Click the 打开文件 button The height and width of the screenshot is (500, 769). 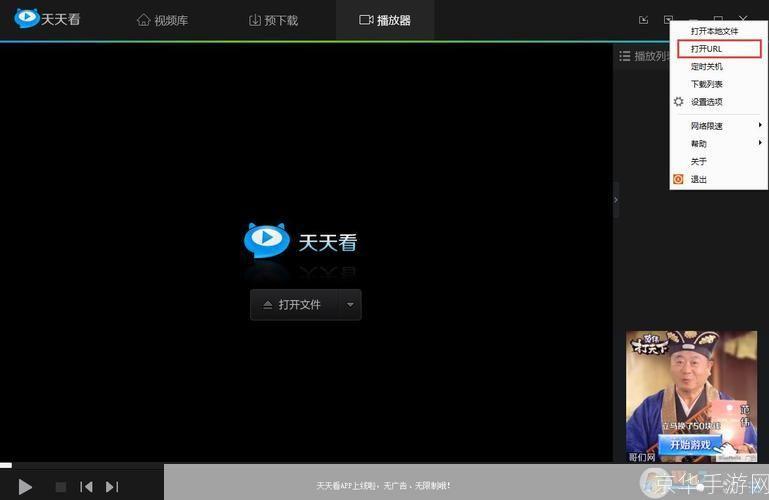[294, 305]
